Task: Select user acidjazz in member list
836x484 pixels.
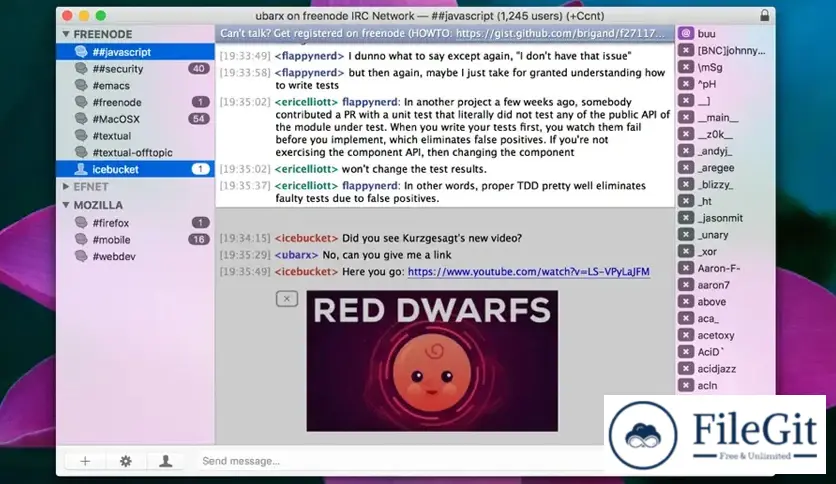Action: pyautogui.click(x=725, y=369)
